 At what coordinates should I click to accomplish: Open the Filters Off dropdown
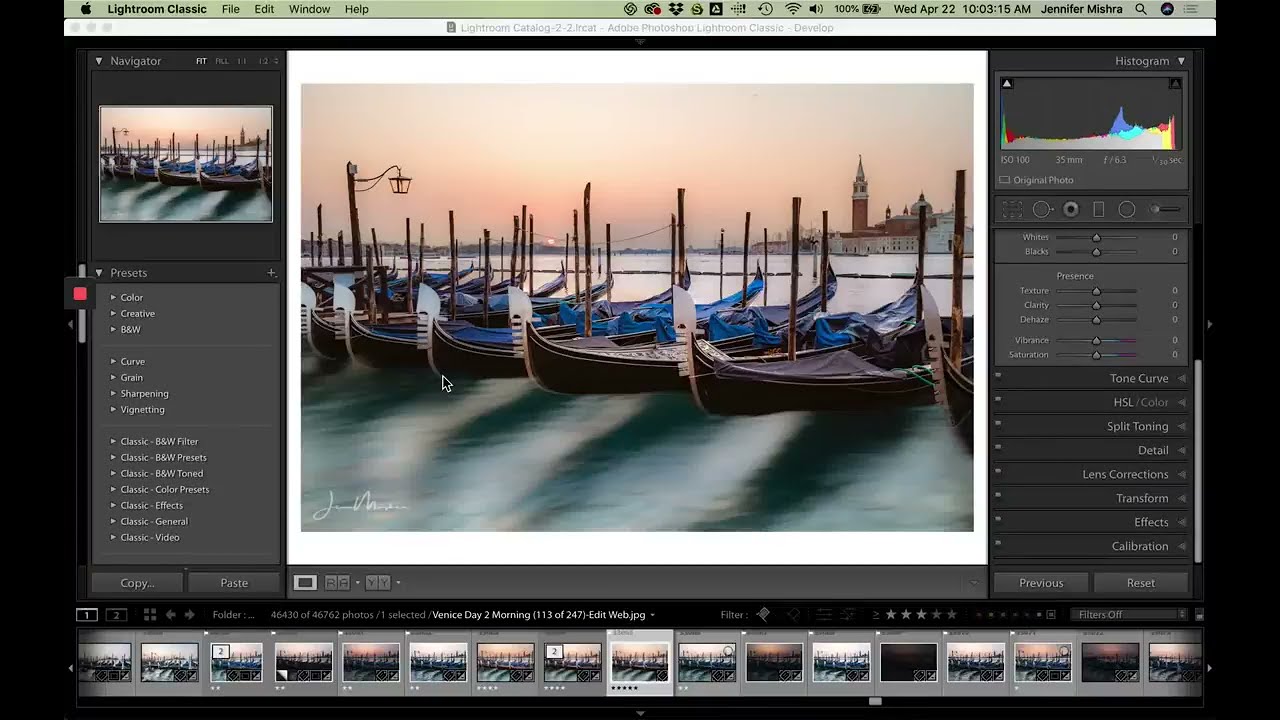pos(1130,614)
